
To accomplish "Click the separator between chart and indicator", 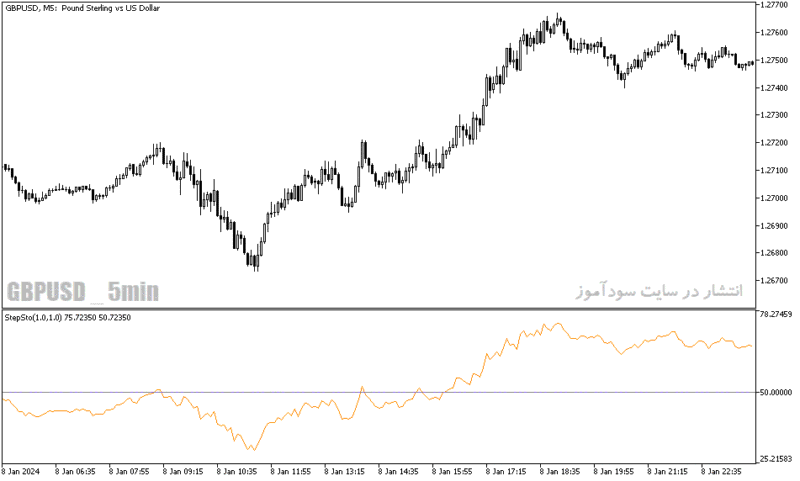I will pyautogui.click(x=379, y=309).
